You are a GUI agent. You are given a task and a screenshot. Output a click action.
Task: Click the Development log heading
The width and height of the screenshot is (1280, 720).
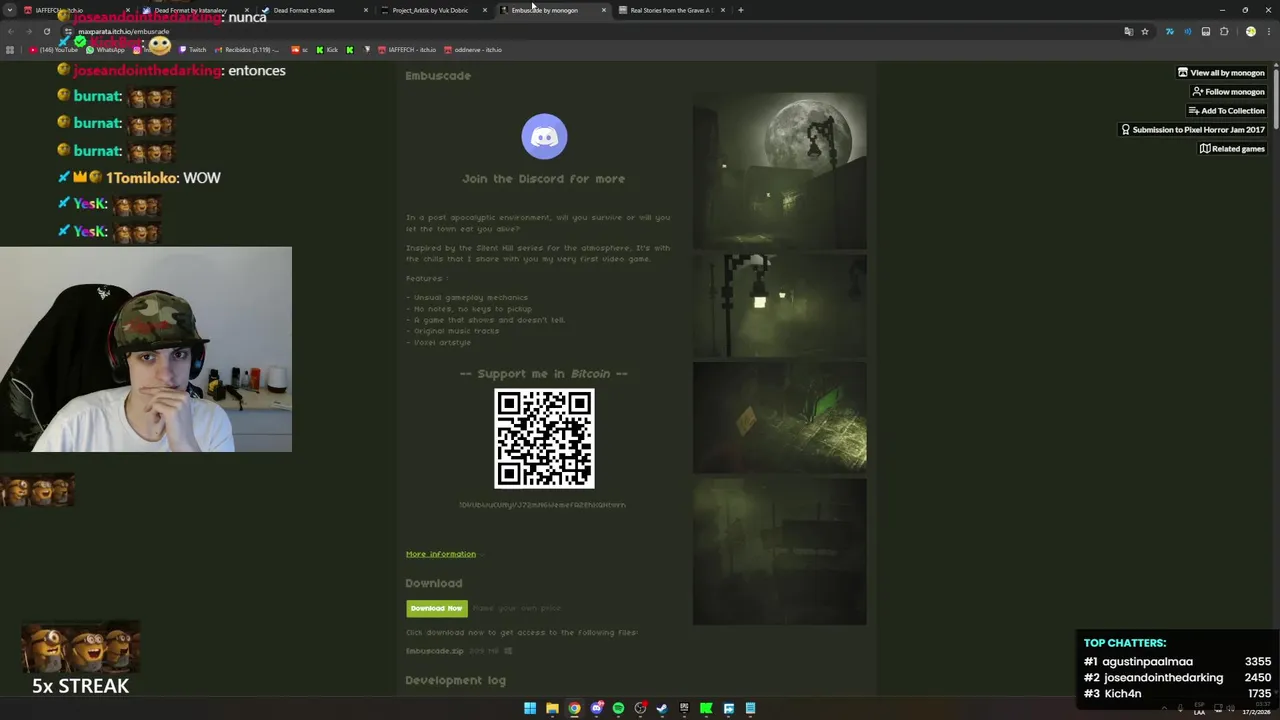tap(455, 680)
